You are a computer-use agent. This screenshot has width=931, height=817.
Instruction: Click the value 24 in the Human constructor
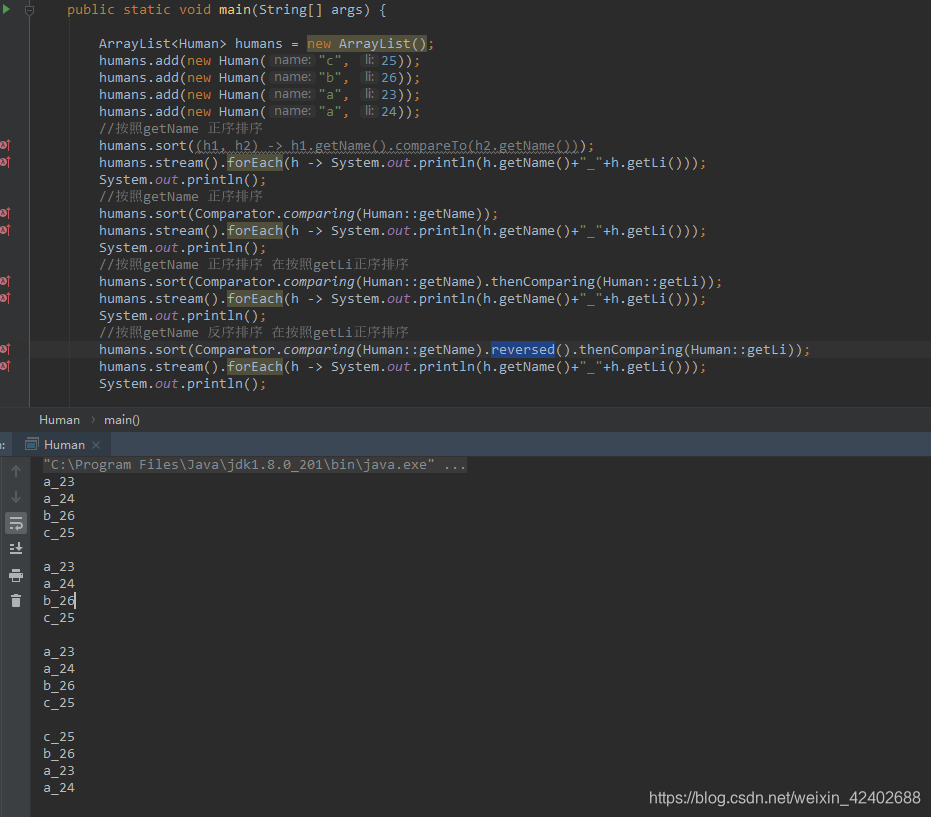(389, 112)
